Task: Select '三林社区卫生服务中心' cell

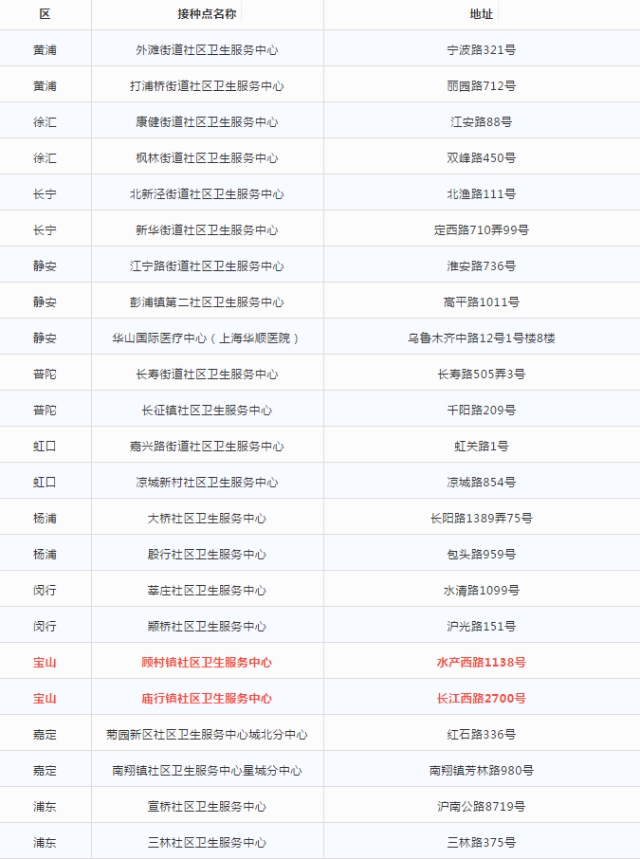Action: [207, 843]
